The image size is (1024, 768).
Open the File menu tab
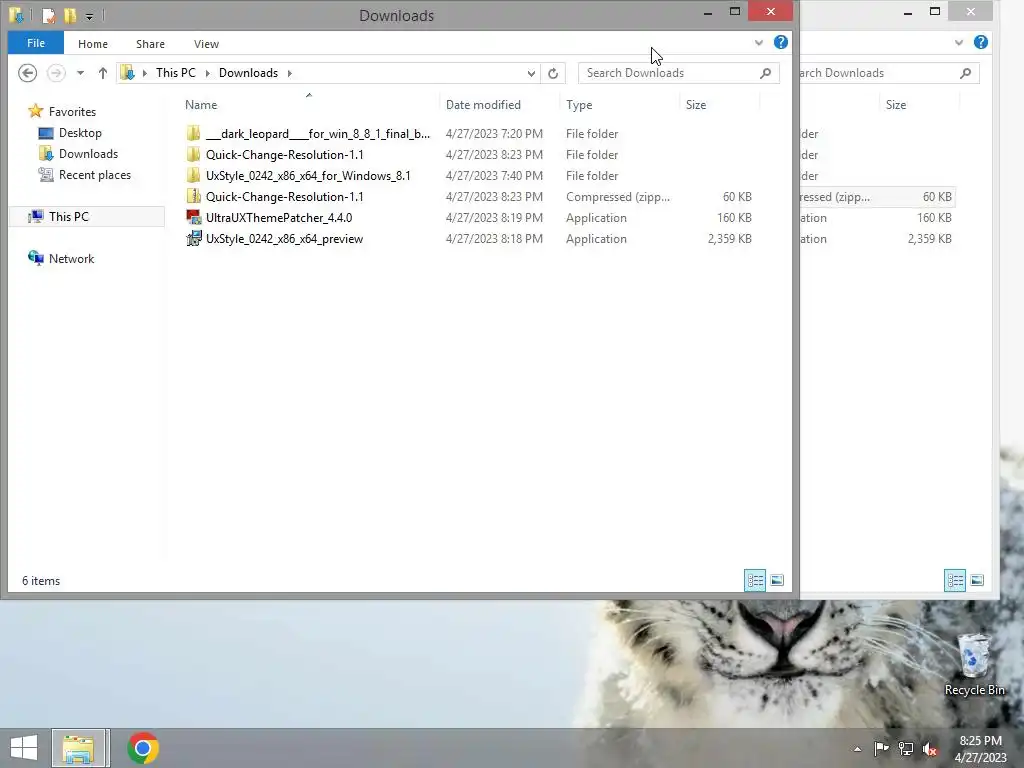point(36,43)
